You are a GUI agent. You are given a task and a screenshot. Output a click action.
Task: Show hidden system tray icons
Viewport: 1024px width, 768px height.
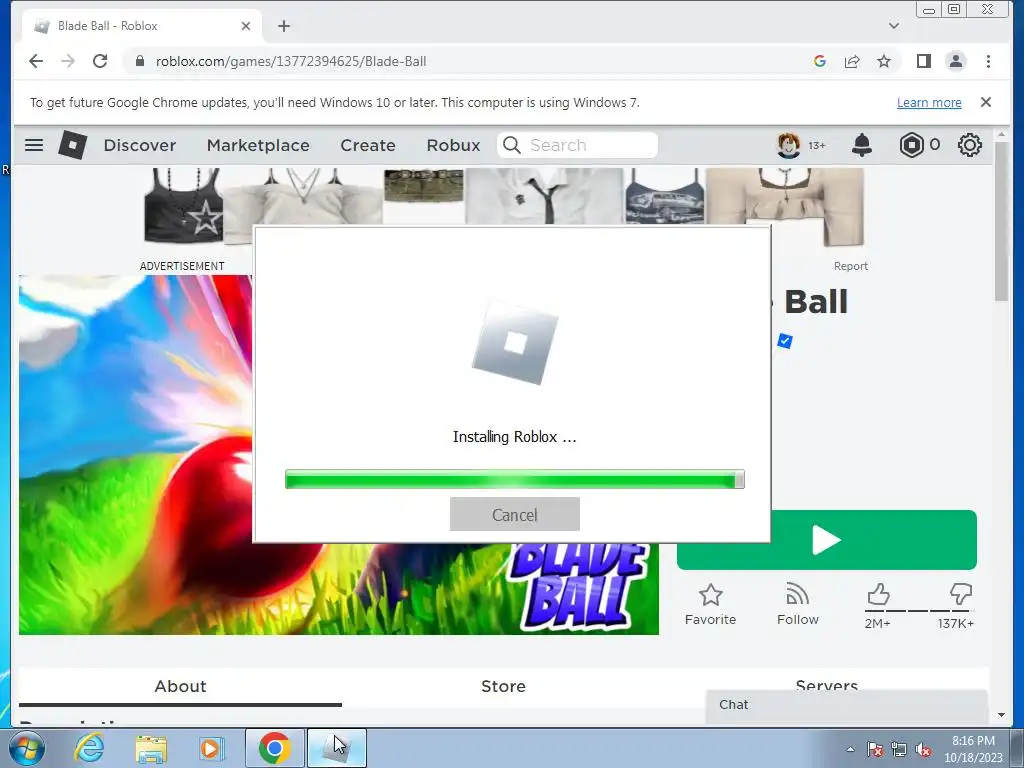pyautogui.click(x=850, y=750)
